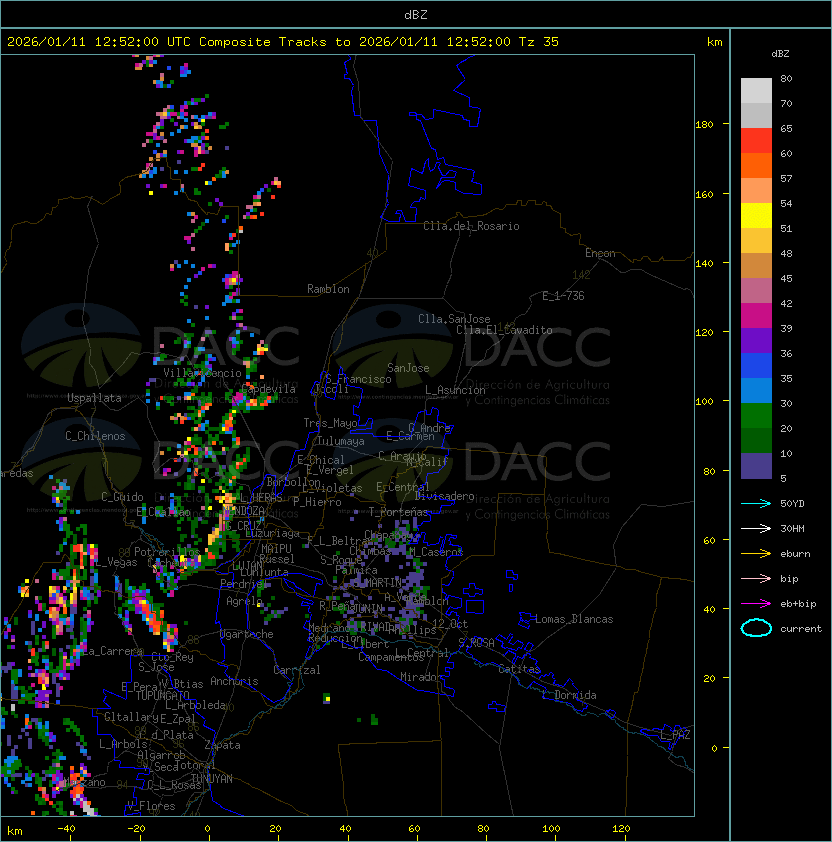
Task: Click the 'C_Chilenos' map label
Action: [95, 436]
